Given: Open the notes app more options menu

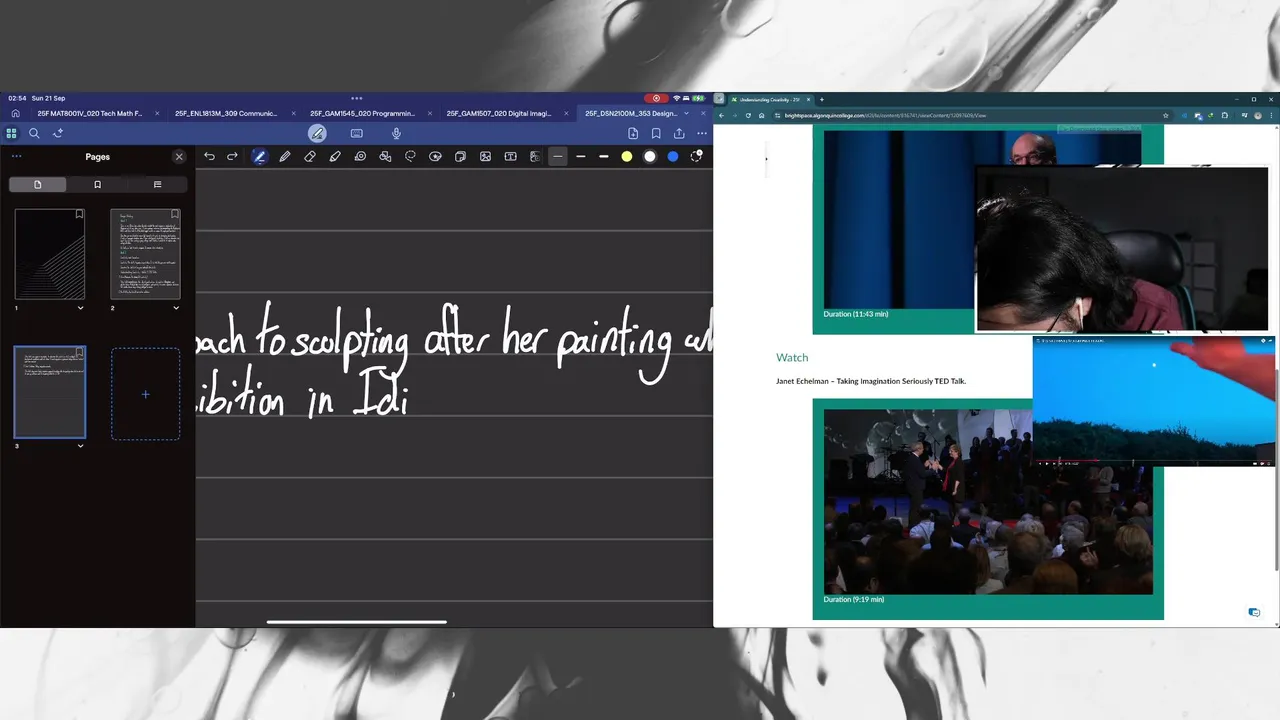Looking at the screenshot, I should click(x=702, y=133).
